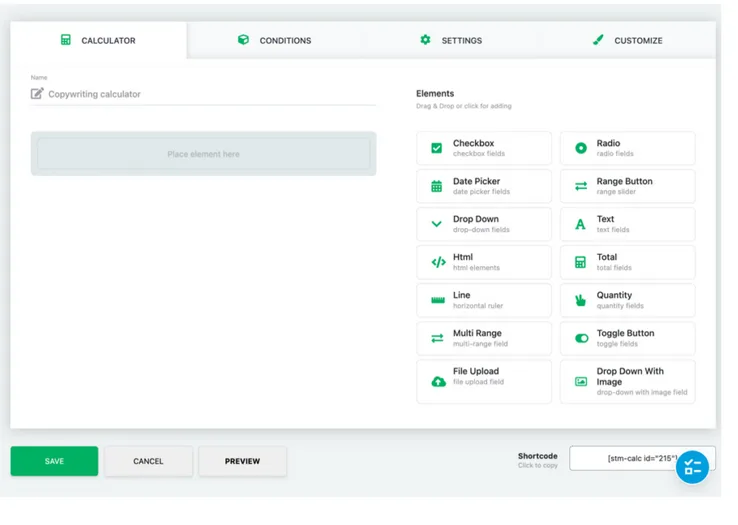Select the Date Picker label
Image resolution: width=738 pixels, height=525 pixels.
tap(476, 181)
